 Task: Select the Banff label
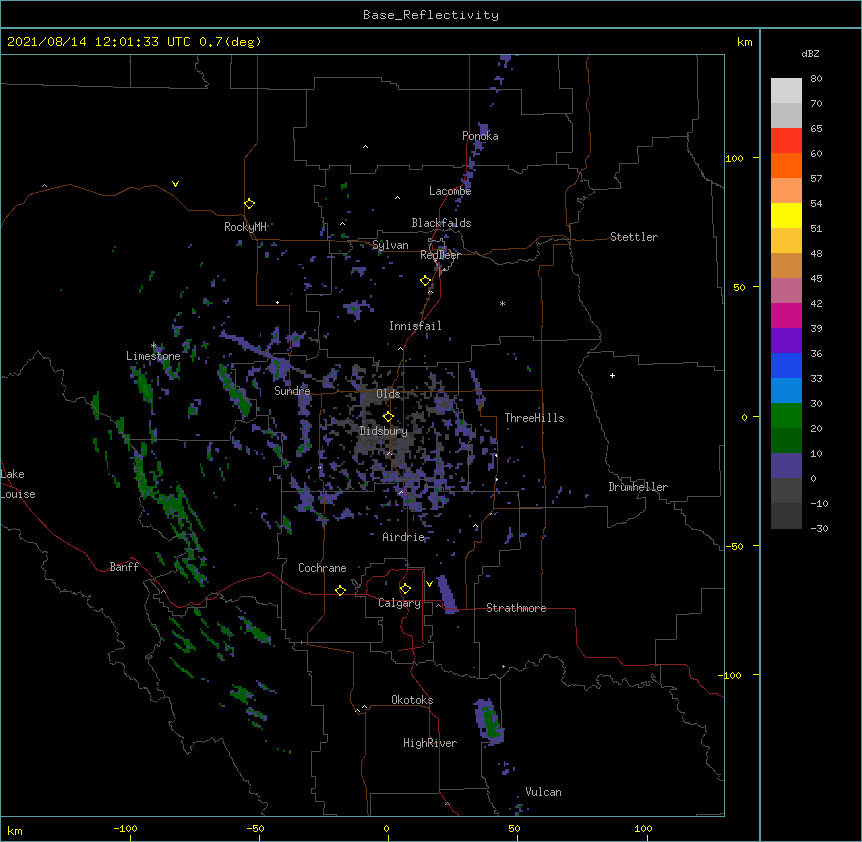(x=124, y=567)
